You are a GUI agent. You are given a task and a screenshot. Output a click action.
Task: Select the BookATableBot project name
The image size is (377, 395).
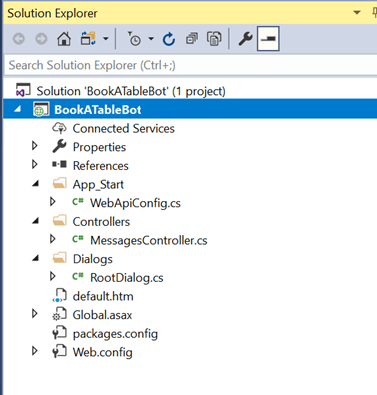[98, 110]
